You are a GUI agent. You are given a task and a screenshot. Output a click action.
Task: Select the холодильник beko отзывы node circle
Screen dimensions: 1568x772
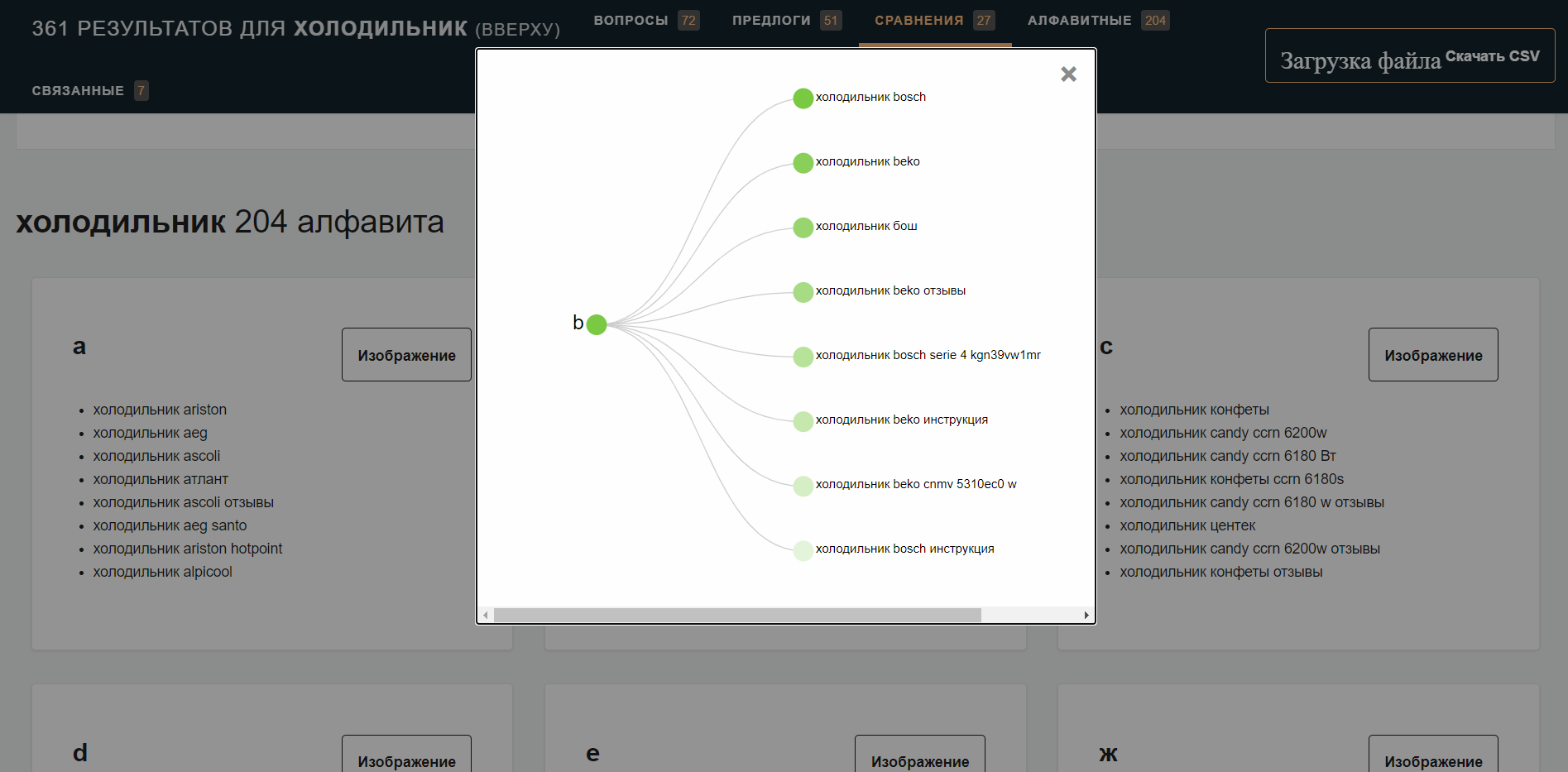pyautogui.click(x=803, y=292)
